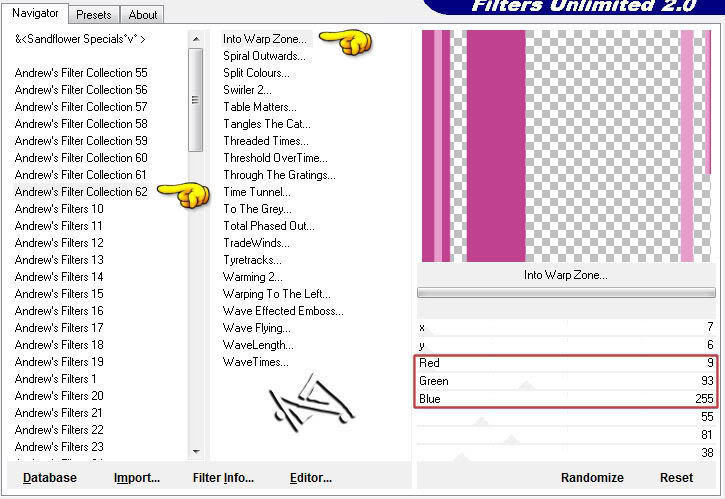Select Andrew's Filter Collection 58
This screenshot has width=725, height=499.
click(x=81, y=124)
